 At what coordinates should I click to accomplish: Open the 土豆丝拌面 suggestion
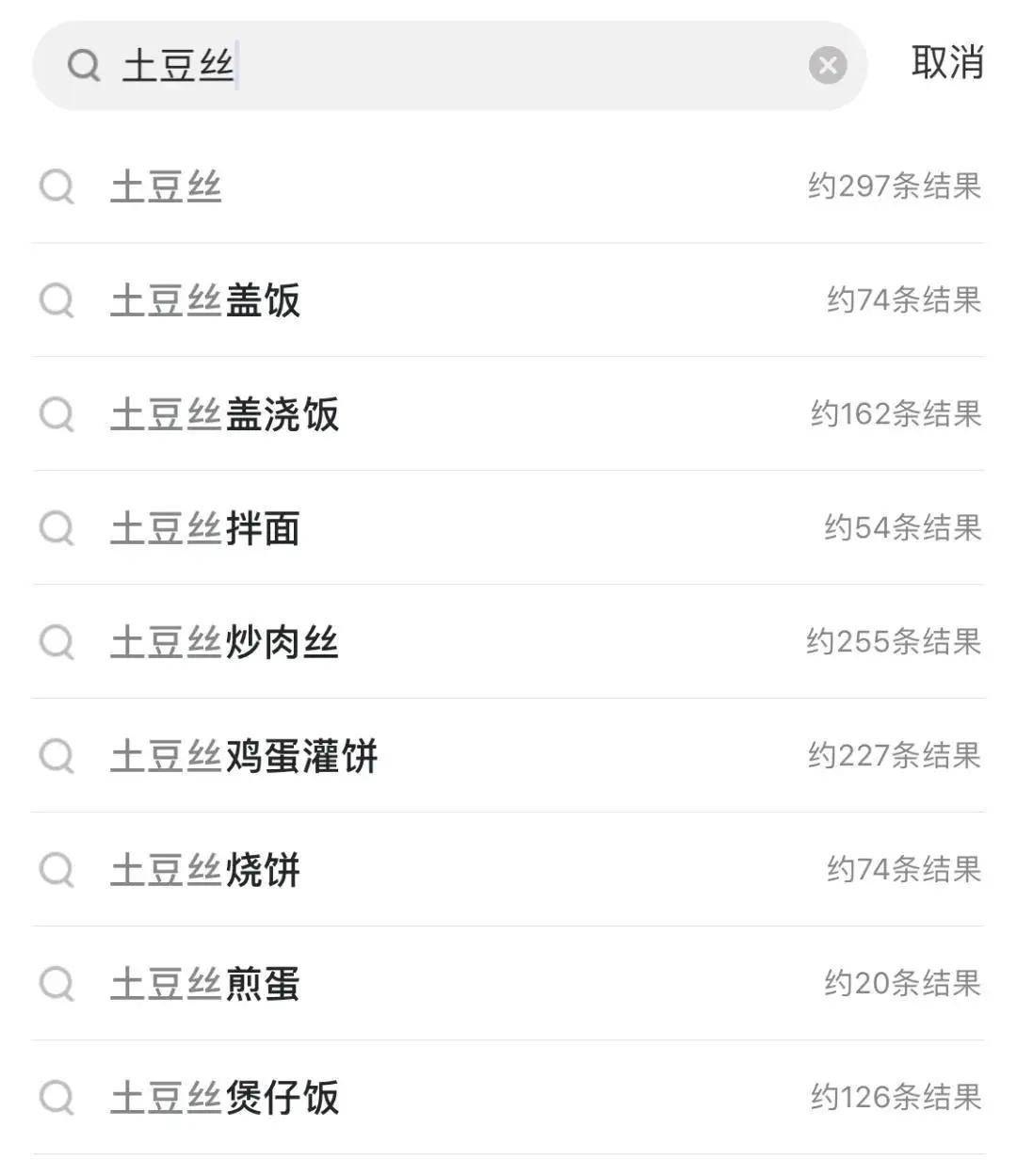508,528
